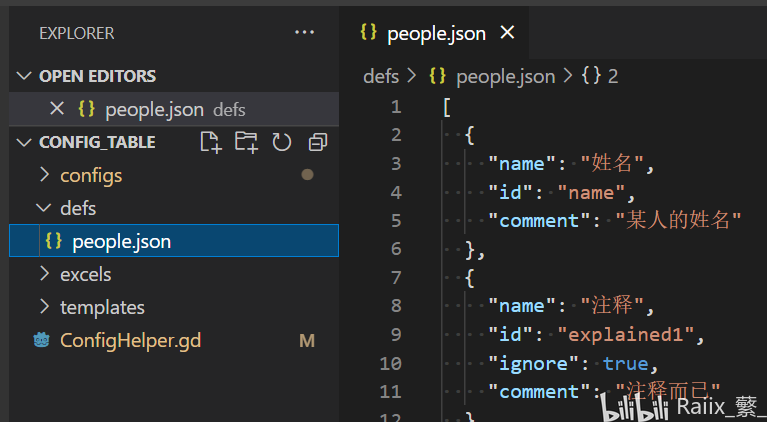Collapse all folders using the collapse icon

tap(318, 142)
